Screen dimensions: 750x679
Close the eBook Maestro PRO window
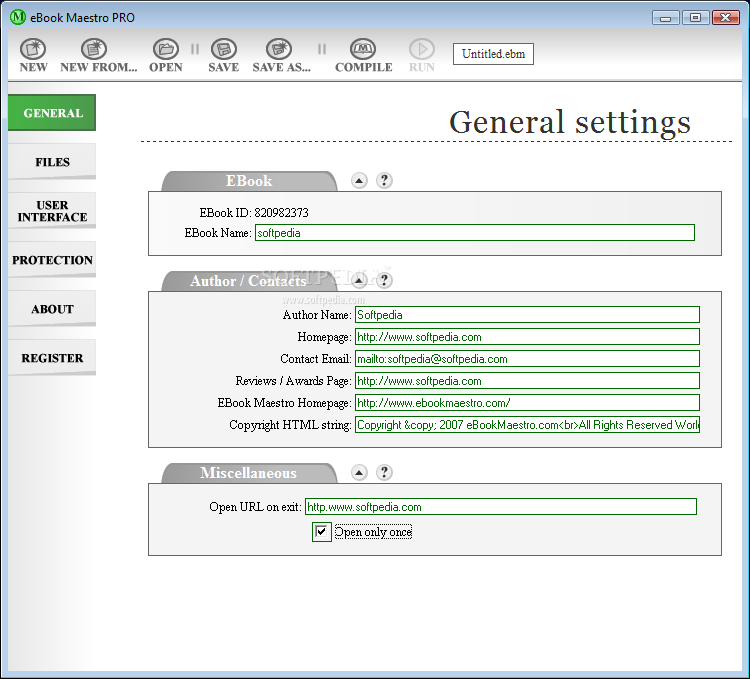click(x=726, y=18)
